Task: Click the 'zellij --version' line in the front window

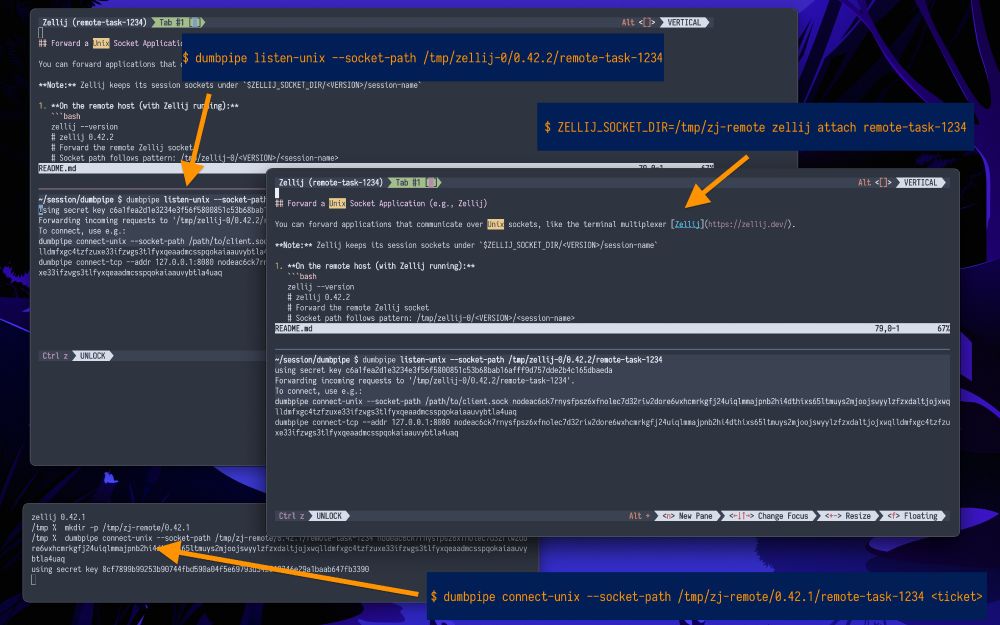Action: point(320,286)
